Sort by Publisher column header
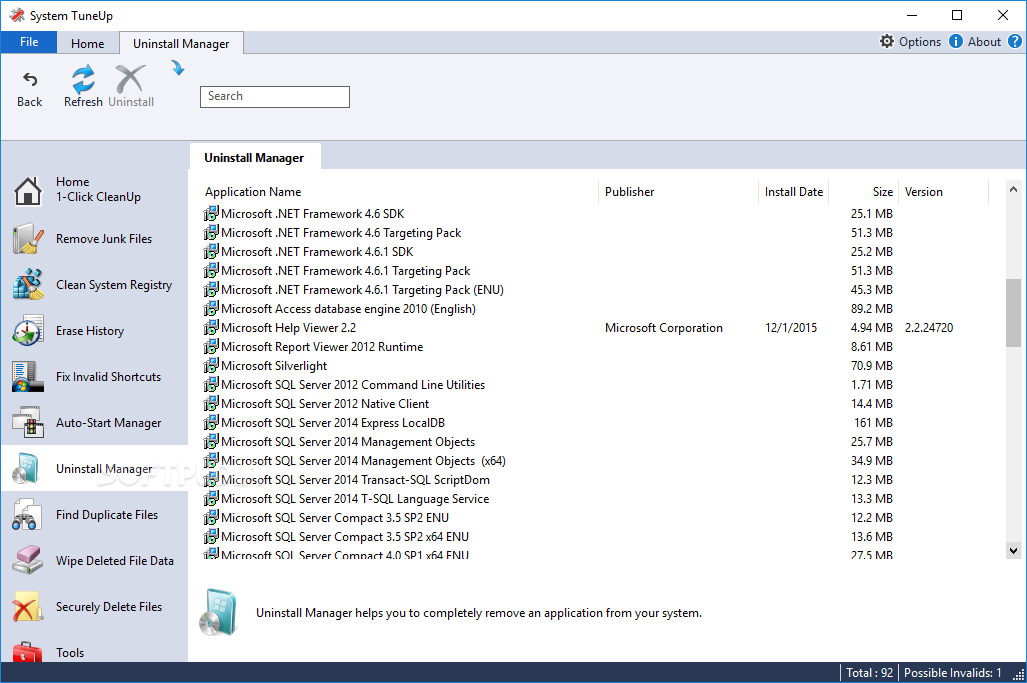 click(x=678, y=192)
